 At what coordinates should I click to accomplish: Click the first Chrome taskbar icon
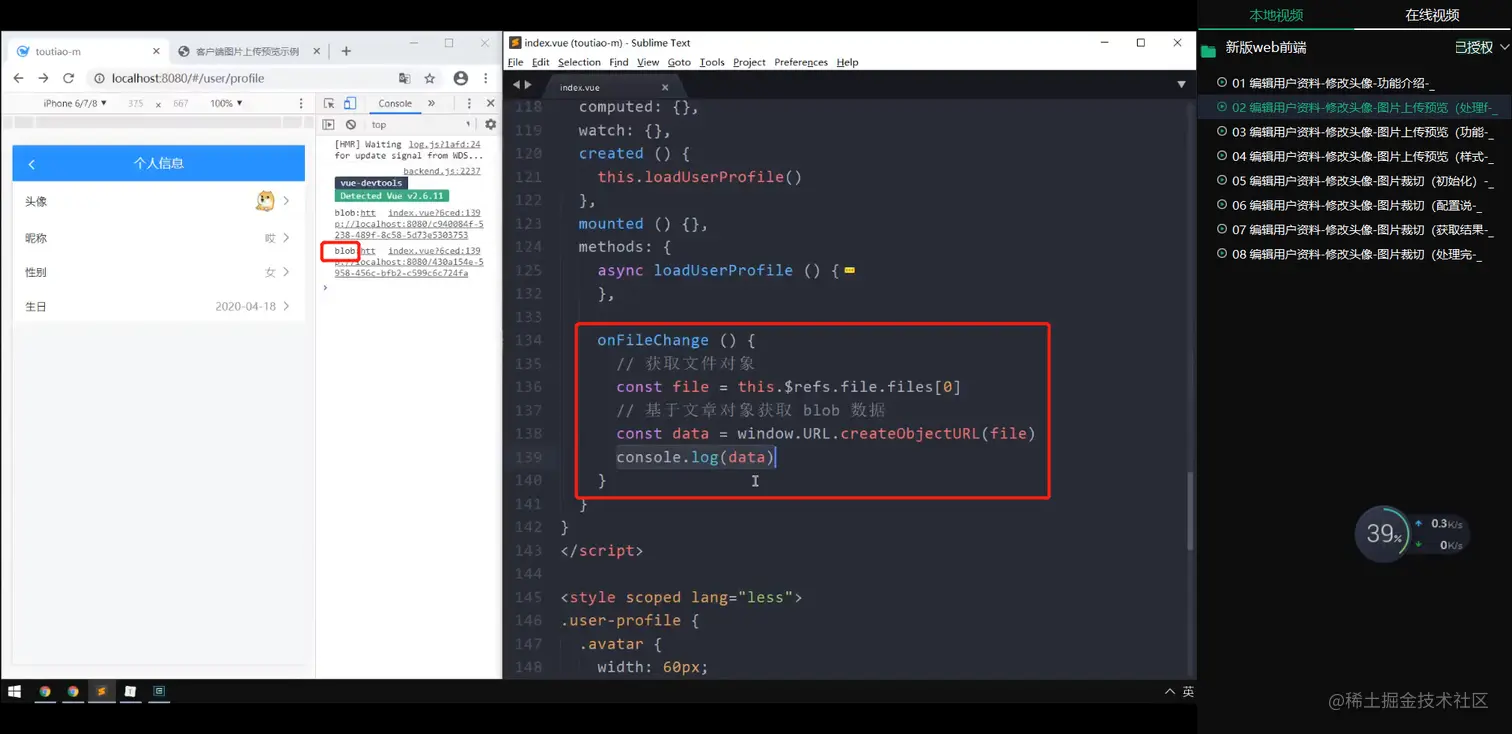(x=45, y=691)
